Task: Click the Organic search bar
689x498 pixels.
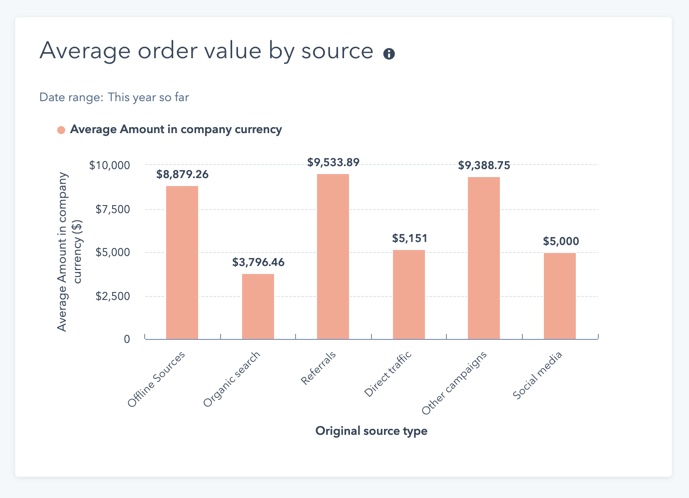Action: coord(258,306)
